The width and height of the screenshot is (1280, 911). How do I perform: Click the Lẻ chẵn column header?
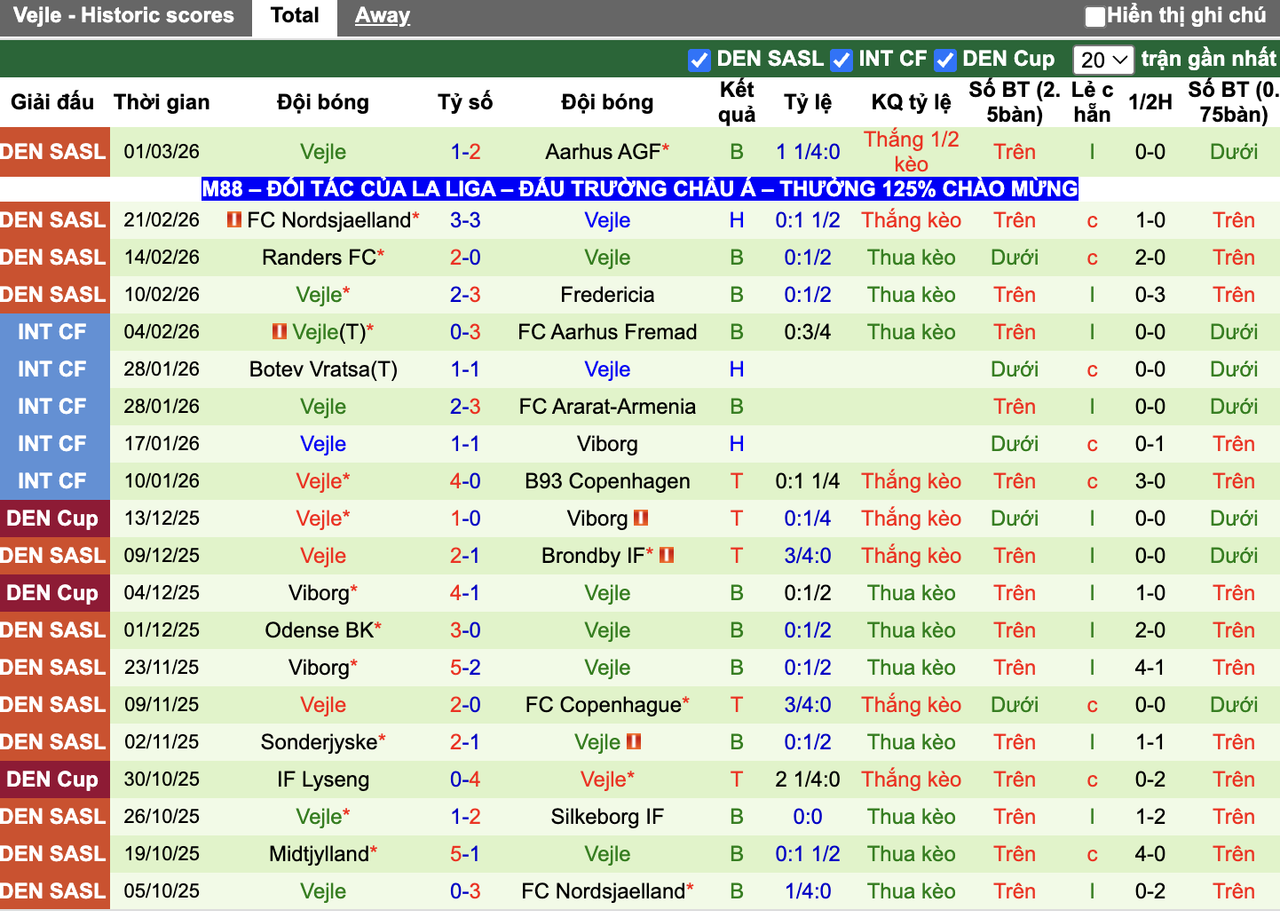pos(1092,102)
